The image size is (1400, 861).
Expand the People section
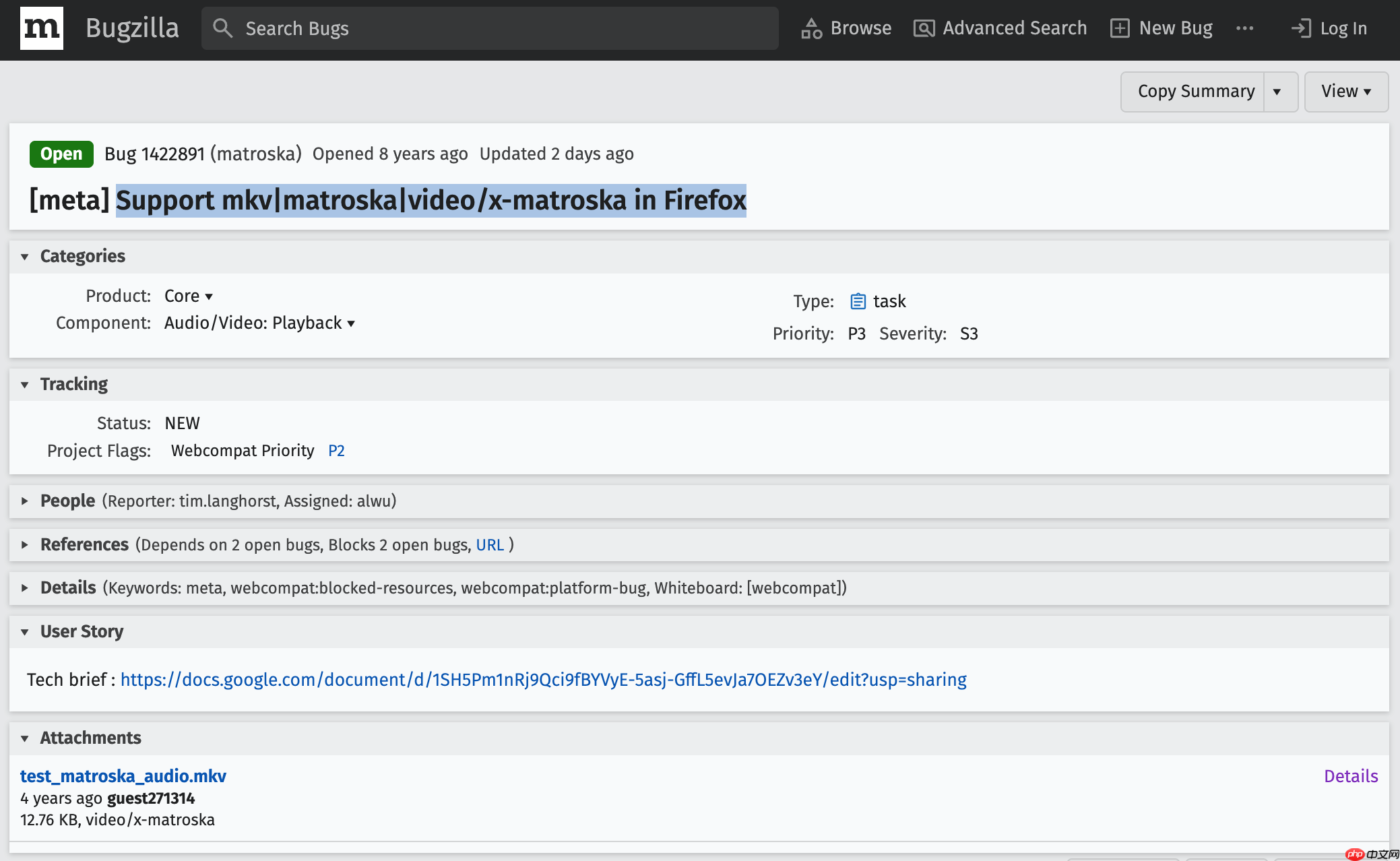pos(24,501)
